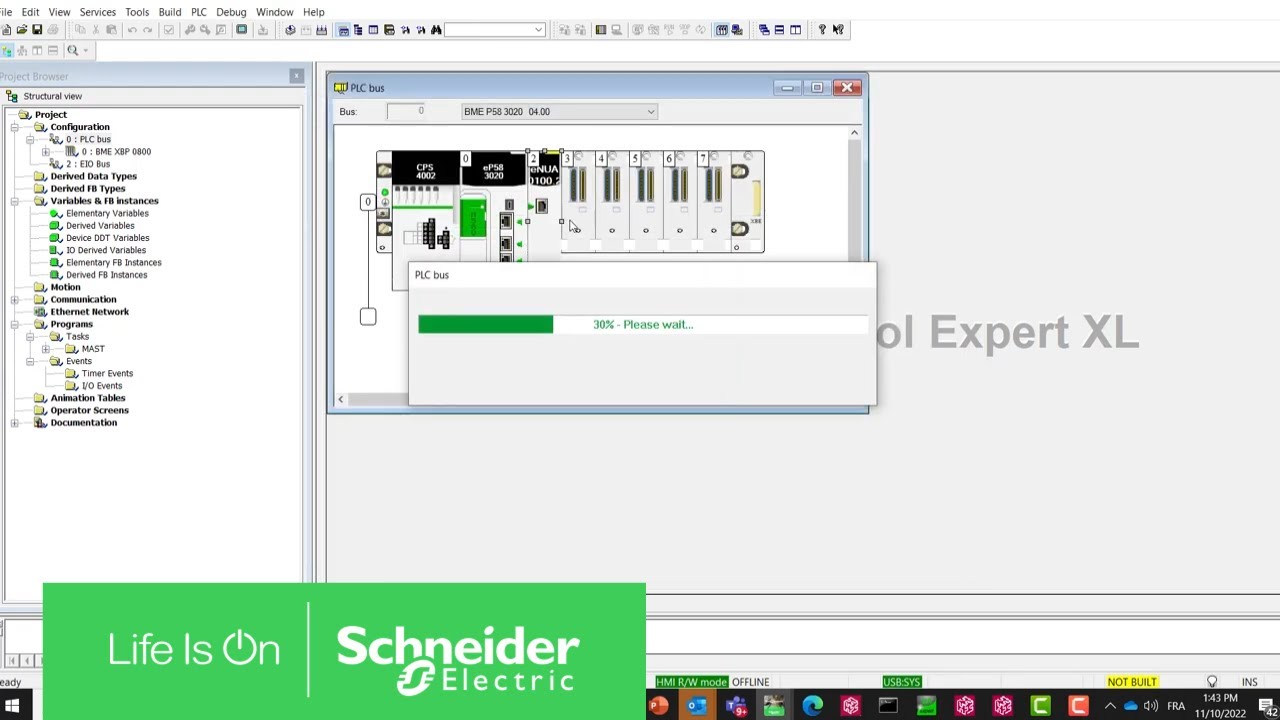
Task: Open the Tools menu
Action: (x=137, y=12)
